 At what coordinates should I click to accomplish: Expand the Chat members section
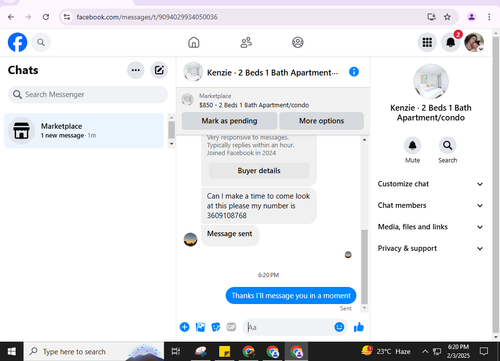pyautogui.click(x=430, y=205)
